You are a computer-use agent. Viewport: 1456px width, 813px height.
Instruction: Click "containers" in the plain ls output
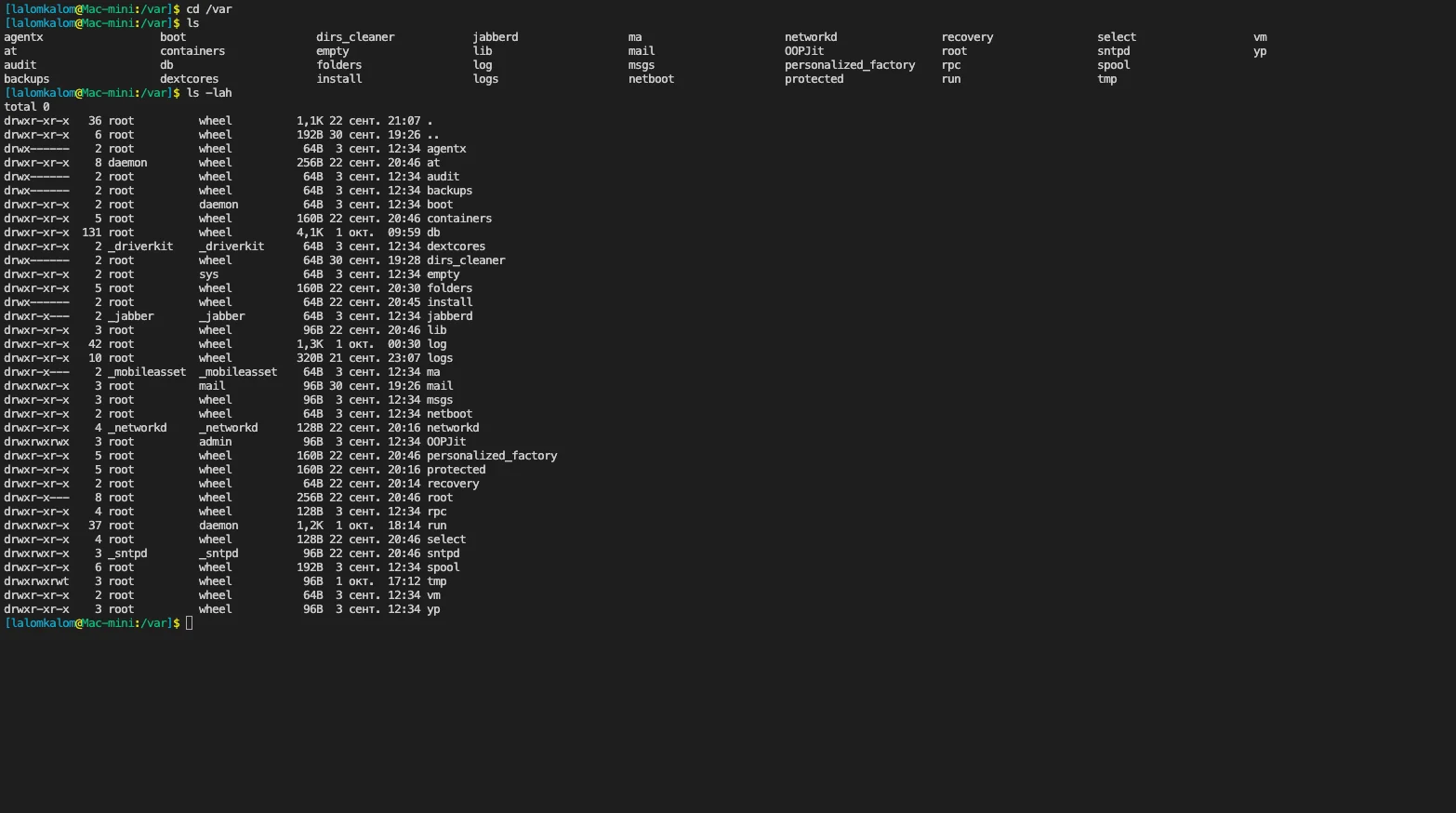(192, 51)
